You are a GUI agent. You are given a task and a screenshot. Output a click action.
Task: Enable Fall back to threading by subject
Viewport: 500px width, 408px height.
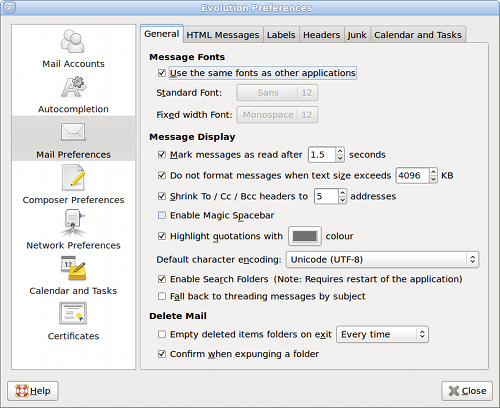pos(162,296)
